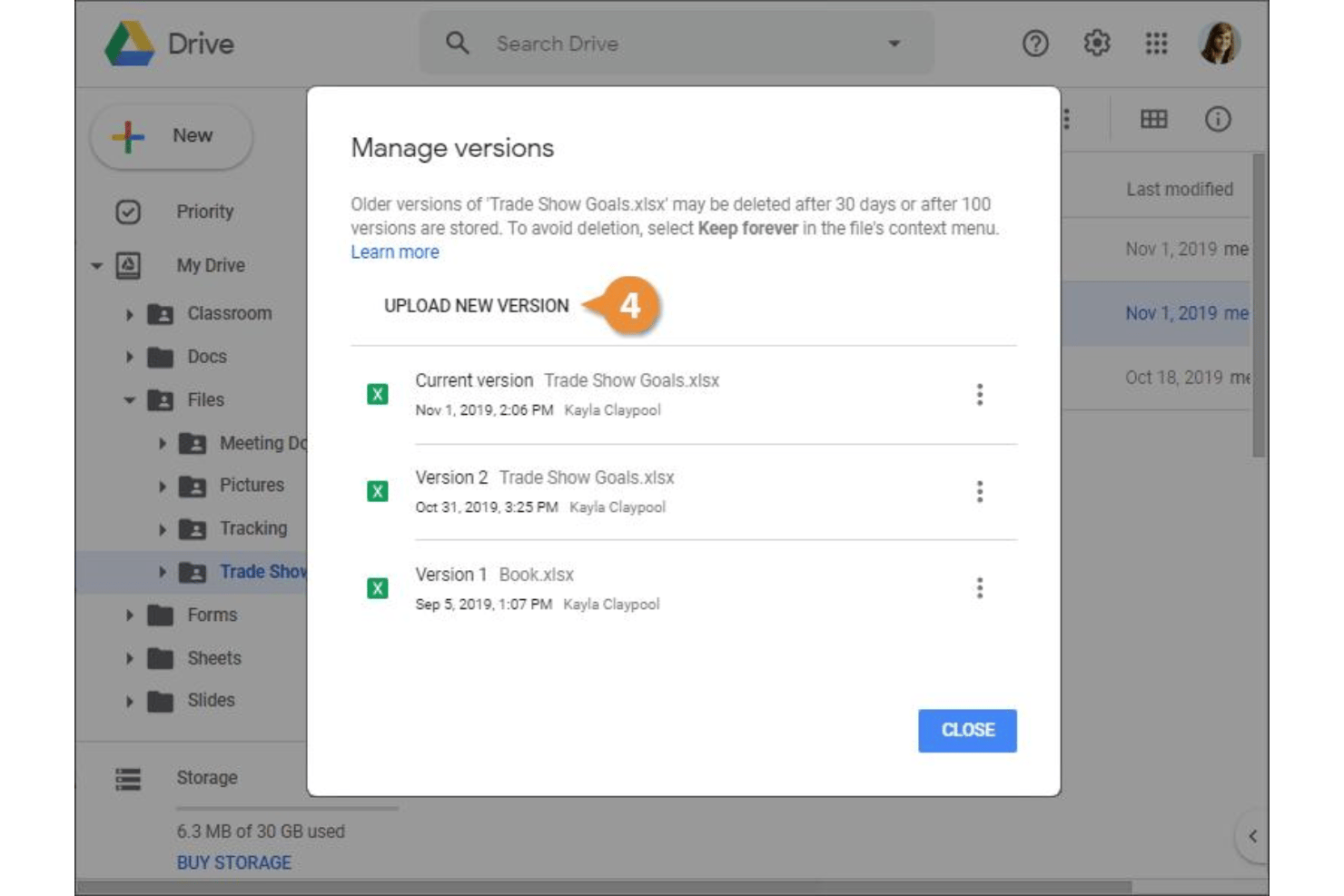This screenshot has height=896, width=1344.
Task: Click the Priority checkmark icon
Action: (128, 212)
